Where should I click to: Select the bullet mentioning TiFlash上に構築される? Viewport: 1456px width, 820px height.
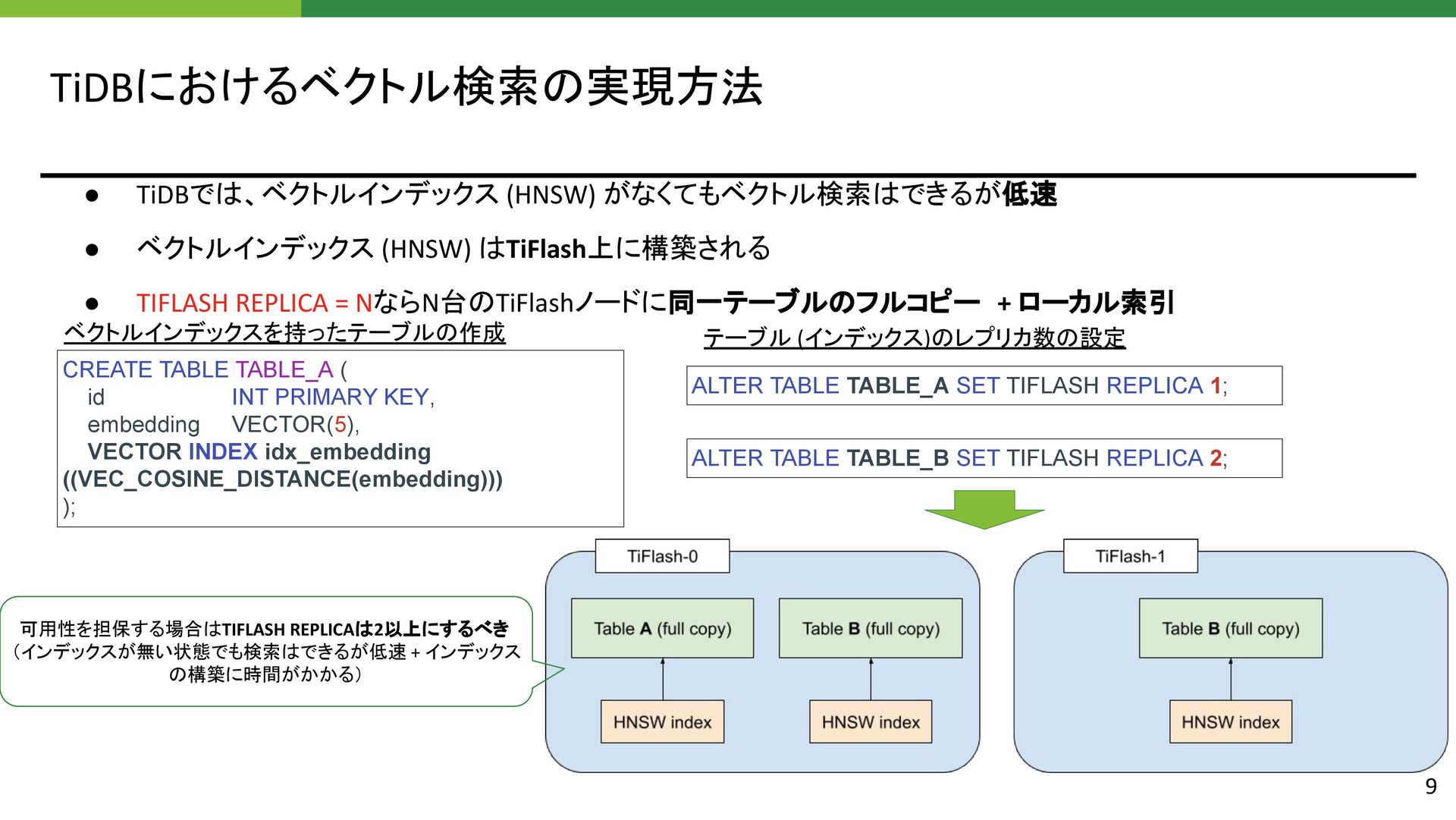453,248
